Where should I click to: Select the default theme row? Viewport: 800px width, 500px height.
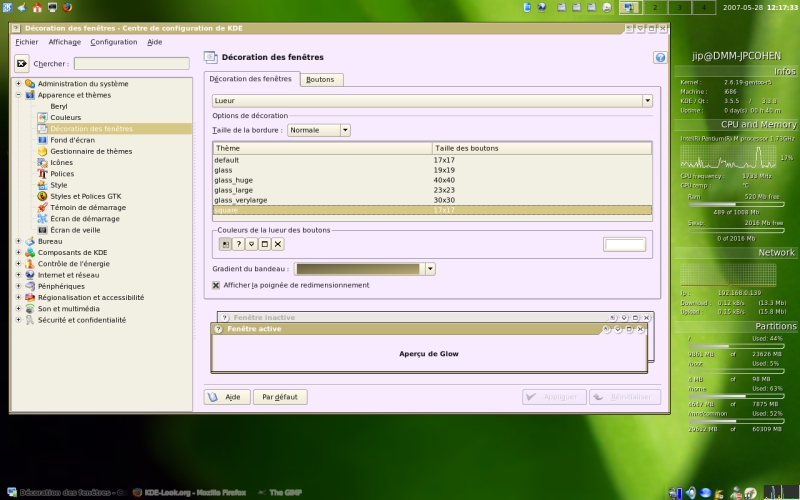pyautogui.click(x=432, y=160)
